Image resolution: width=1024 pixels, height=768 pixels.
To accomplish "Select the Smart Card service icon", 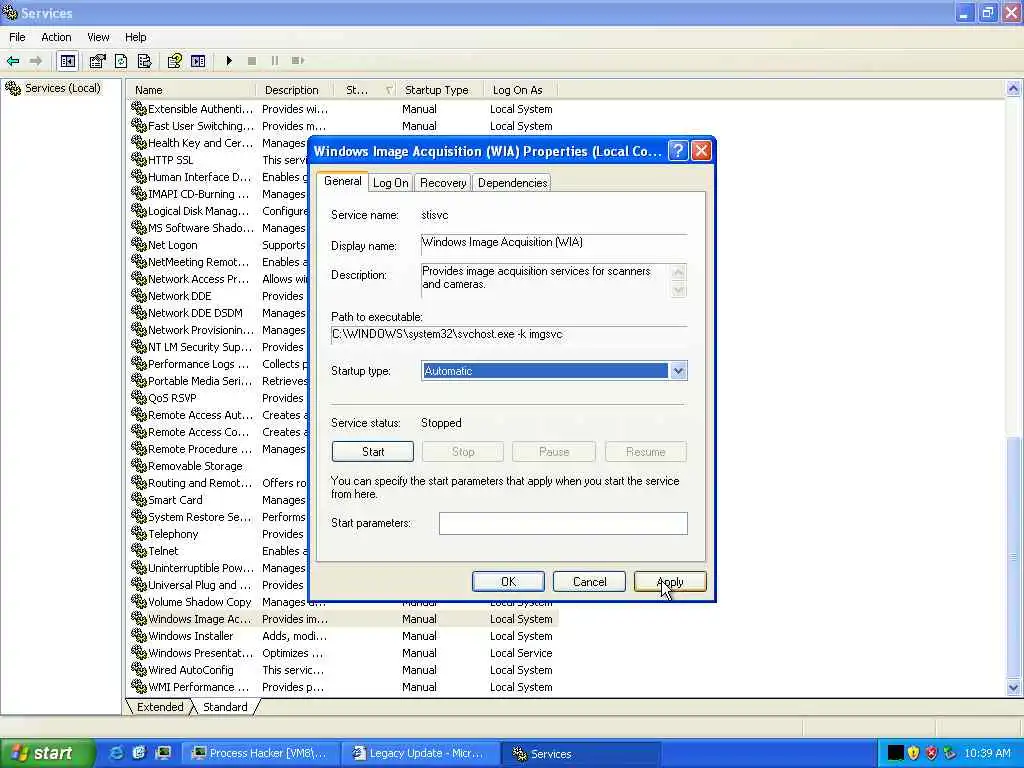I will 138,500.
